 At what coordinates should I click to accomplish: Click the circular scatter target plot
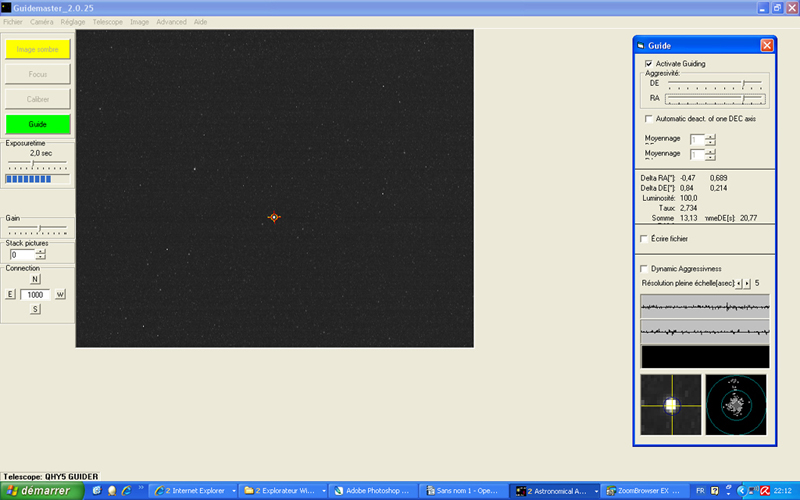point(736,405)
